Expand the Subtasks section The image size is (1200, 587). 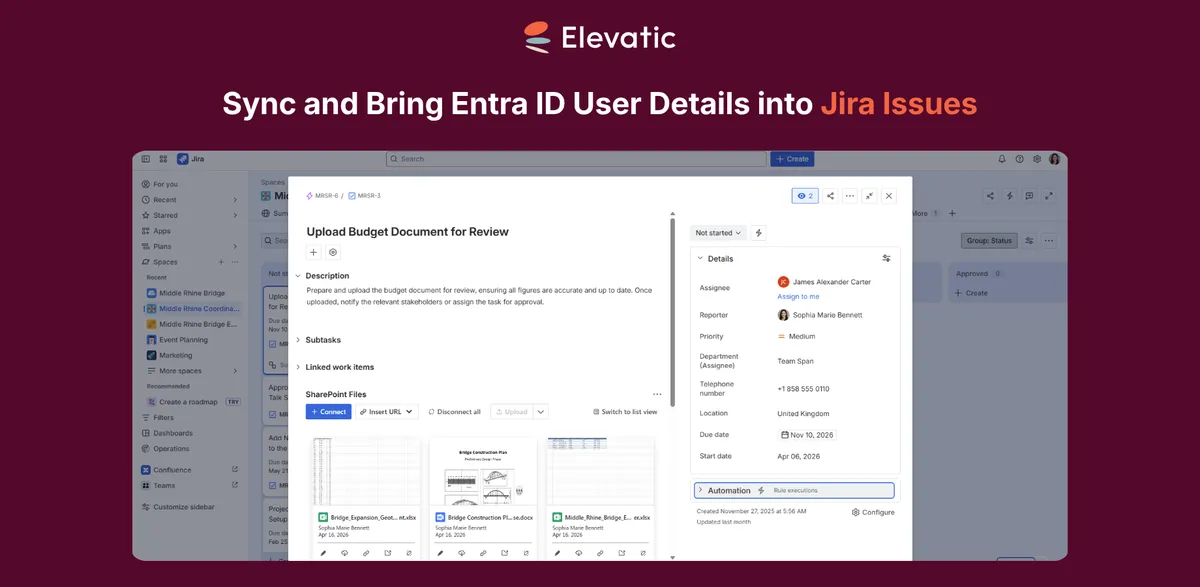[x=298, y=340]
